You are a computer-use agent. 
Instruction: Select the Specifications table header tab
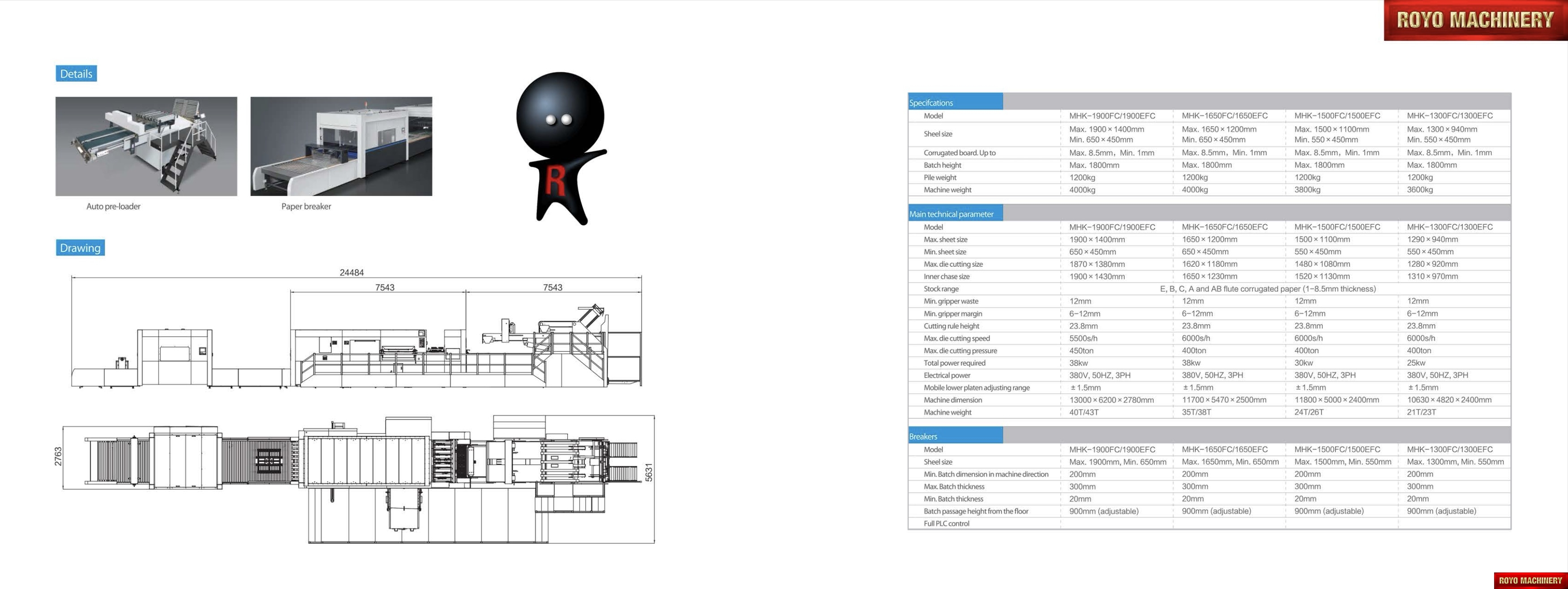[x=955, y=102]
